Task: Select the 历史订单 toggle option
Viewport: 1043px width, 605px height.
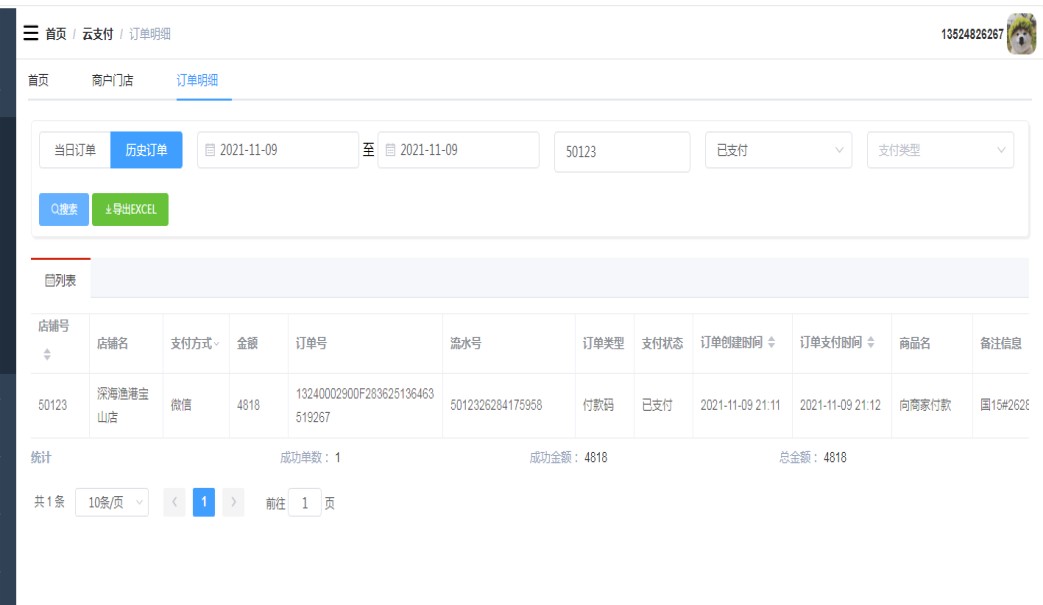Action: [x=146, y=151]
